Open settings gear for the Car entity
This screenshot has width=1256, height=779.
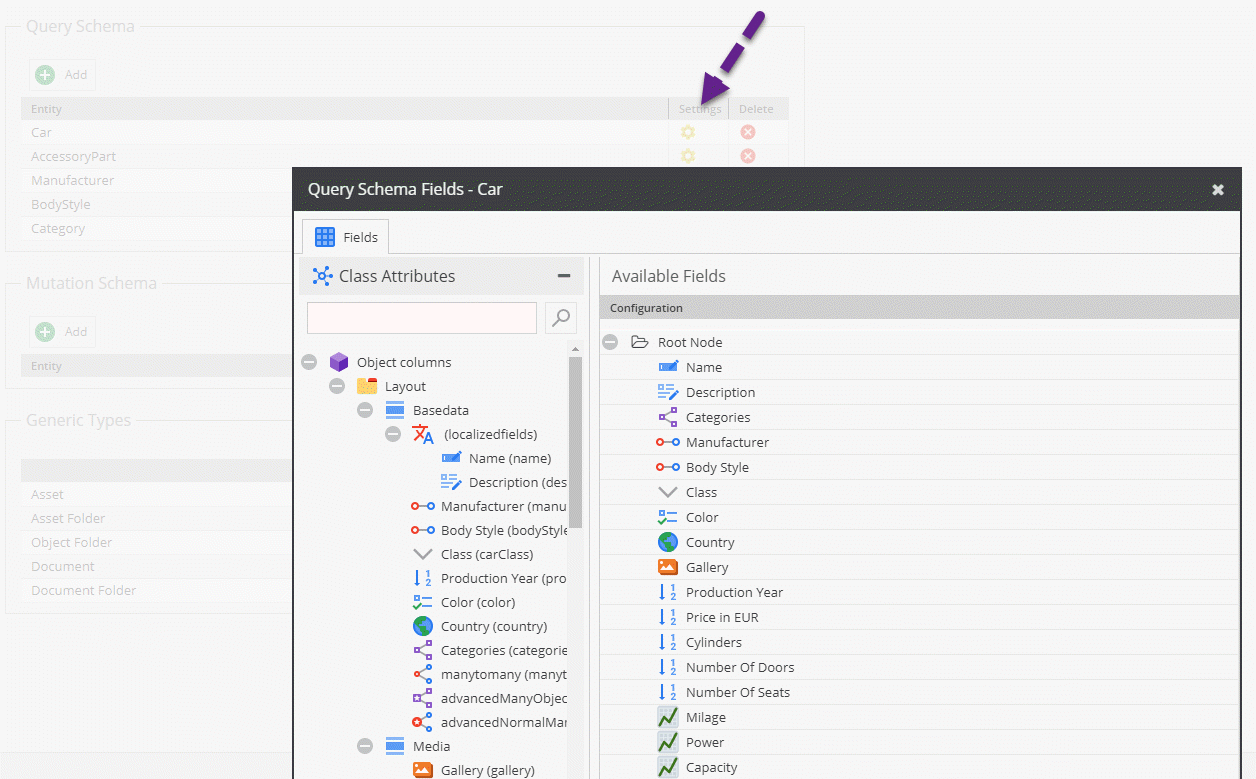[x=688, y=132]
